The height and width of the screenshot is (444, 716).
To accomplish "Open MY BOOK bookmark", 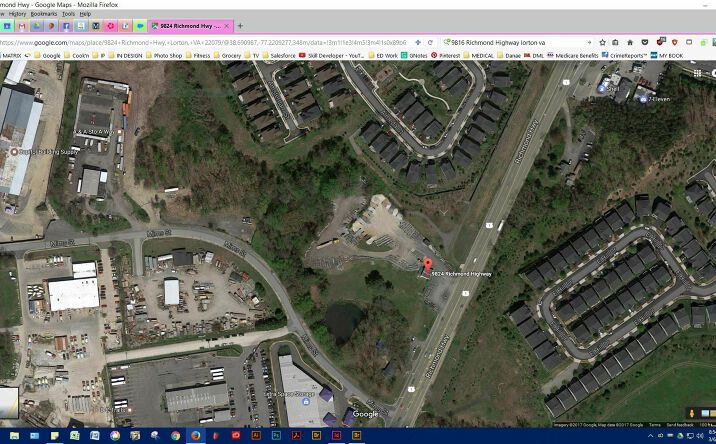I will (x=667, y=55).
